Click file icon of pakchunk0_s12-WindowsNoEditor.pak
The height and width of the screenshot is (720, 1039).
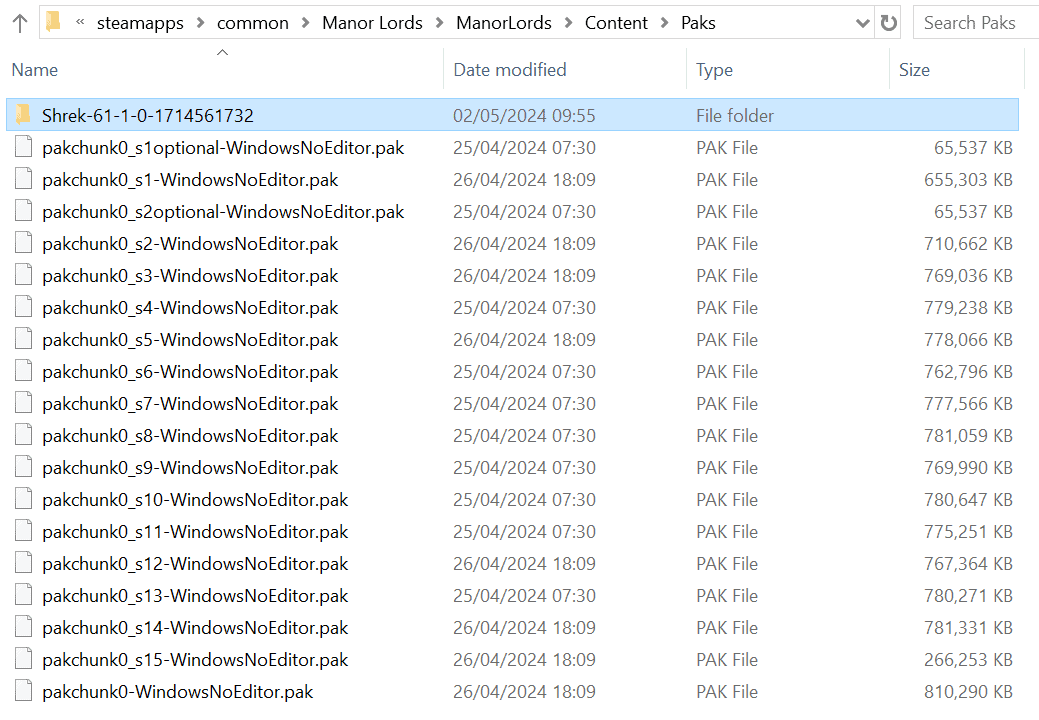[x=24, y=563]
